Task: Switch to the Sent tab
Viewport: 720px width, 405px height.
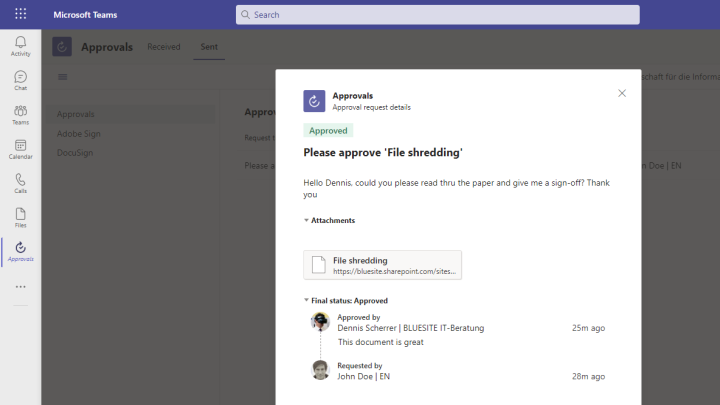Action: click(209, 47)
